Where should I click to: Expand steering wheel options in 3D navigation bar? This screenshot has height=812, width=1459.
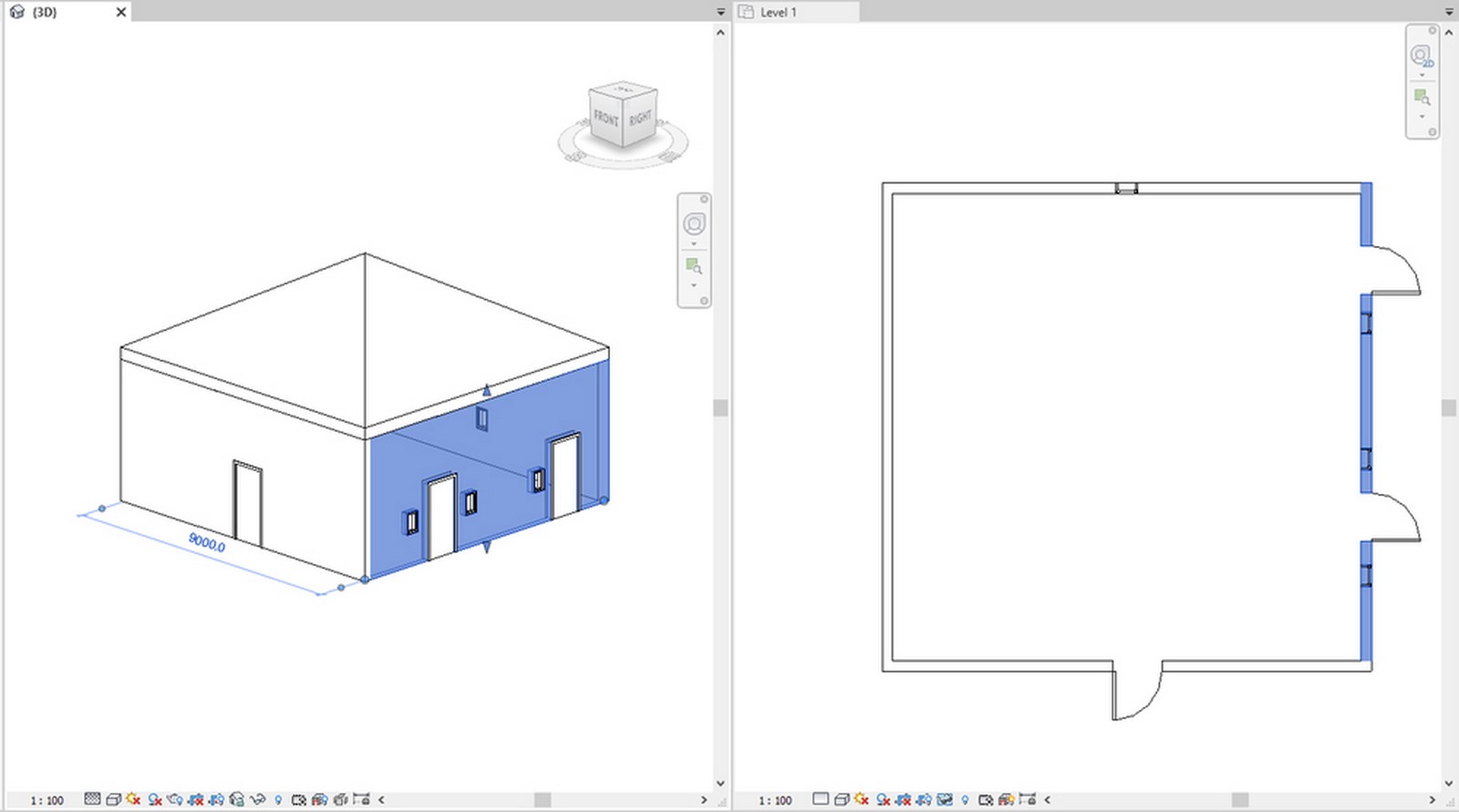click(694, 244)
